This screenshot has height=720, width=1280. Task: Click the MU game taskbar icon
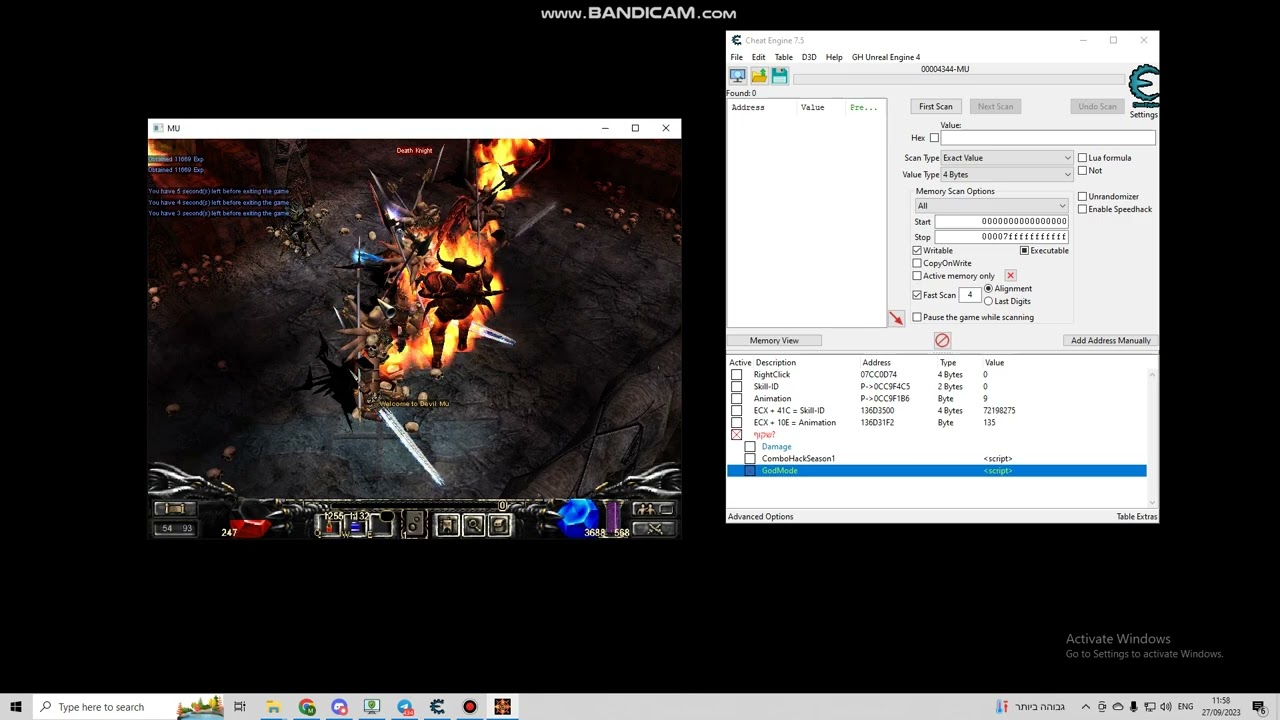[x=502, y=707]
